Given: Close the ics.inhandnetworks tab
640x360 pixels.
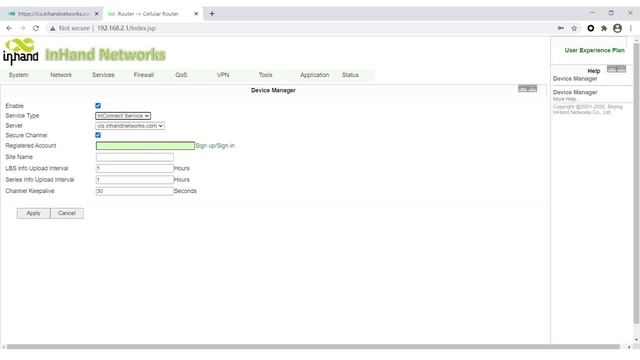Looking at the screenshot, I should 97,13.
